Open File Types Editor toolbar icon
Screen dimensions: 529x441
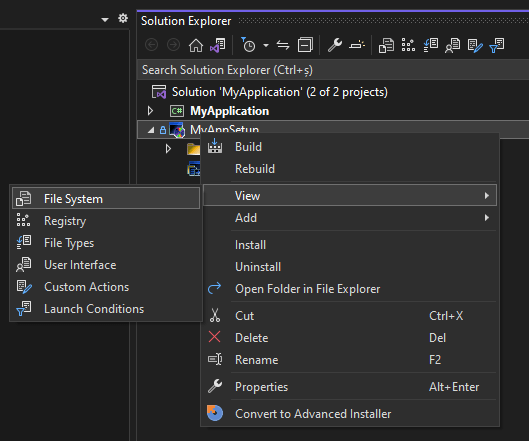point(431,45)
